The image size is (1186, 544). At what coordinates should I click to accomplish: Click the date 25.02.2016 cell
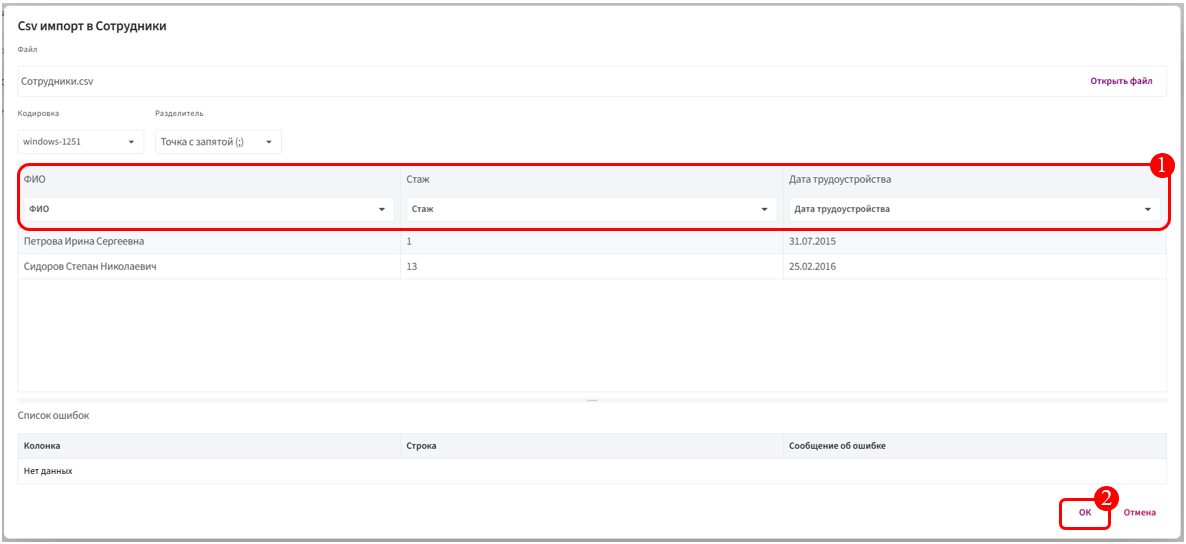[x=975, y=266]
